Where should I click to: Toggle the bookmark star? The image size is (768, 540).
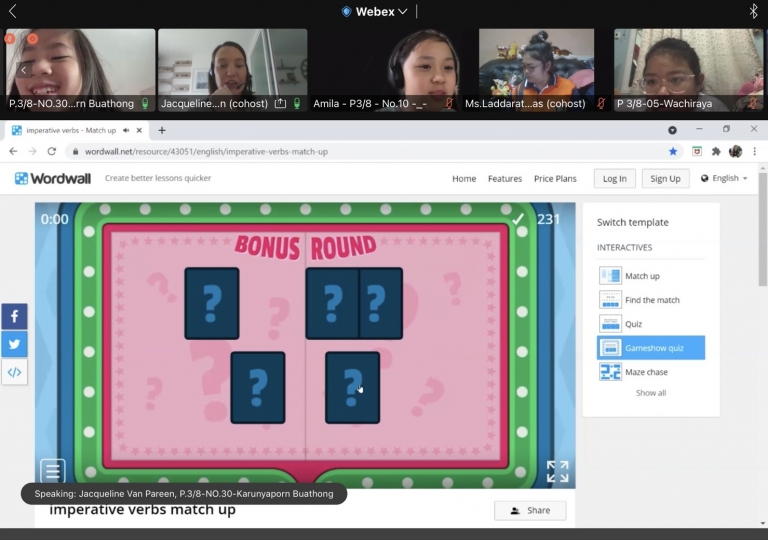pos(673,151)
